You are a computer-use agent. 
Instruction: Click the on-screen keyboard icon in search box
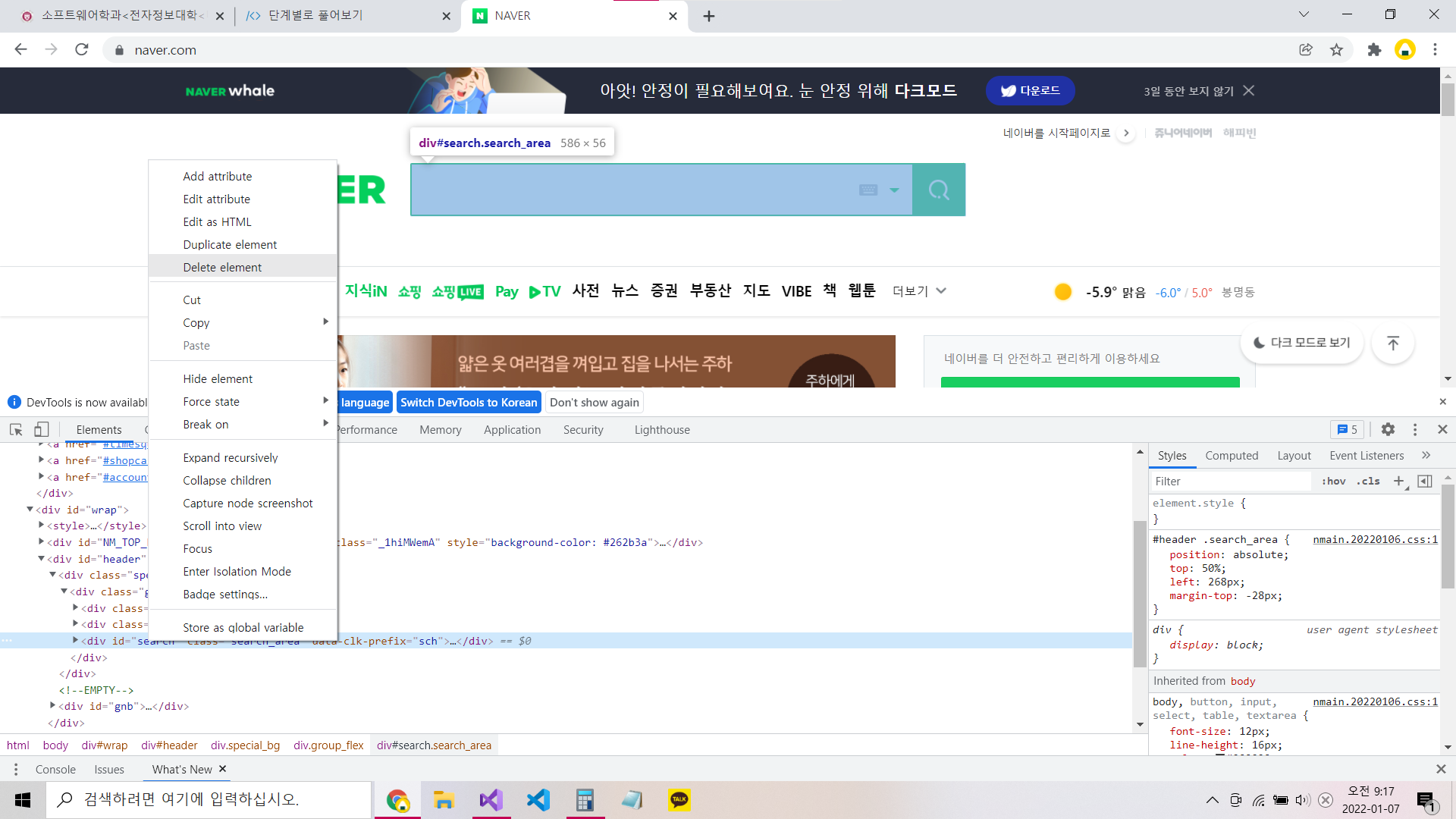(x=868, y=190)
